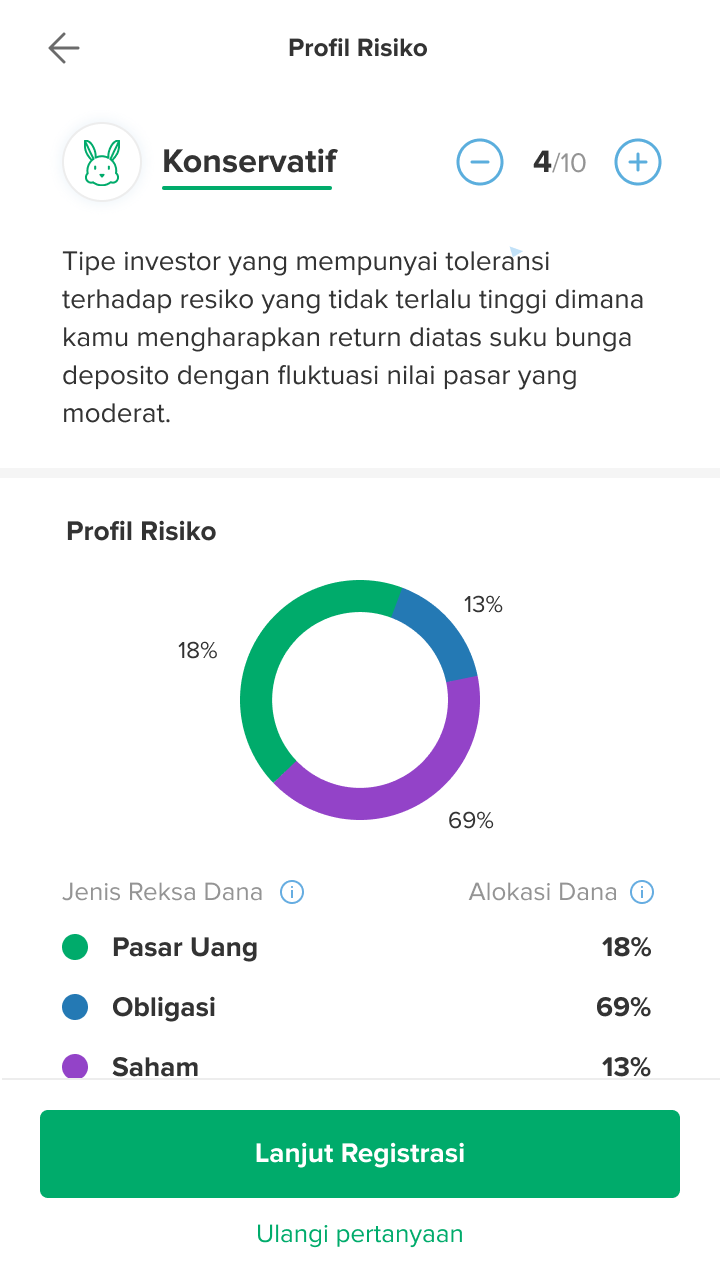
Task: Decrease risk score with minus icon
Action: coord(480,161)
